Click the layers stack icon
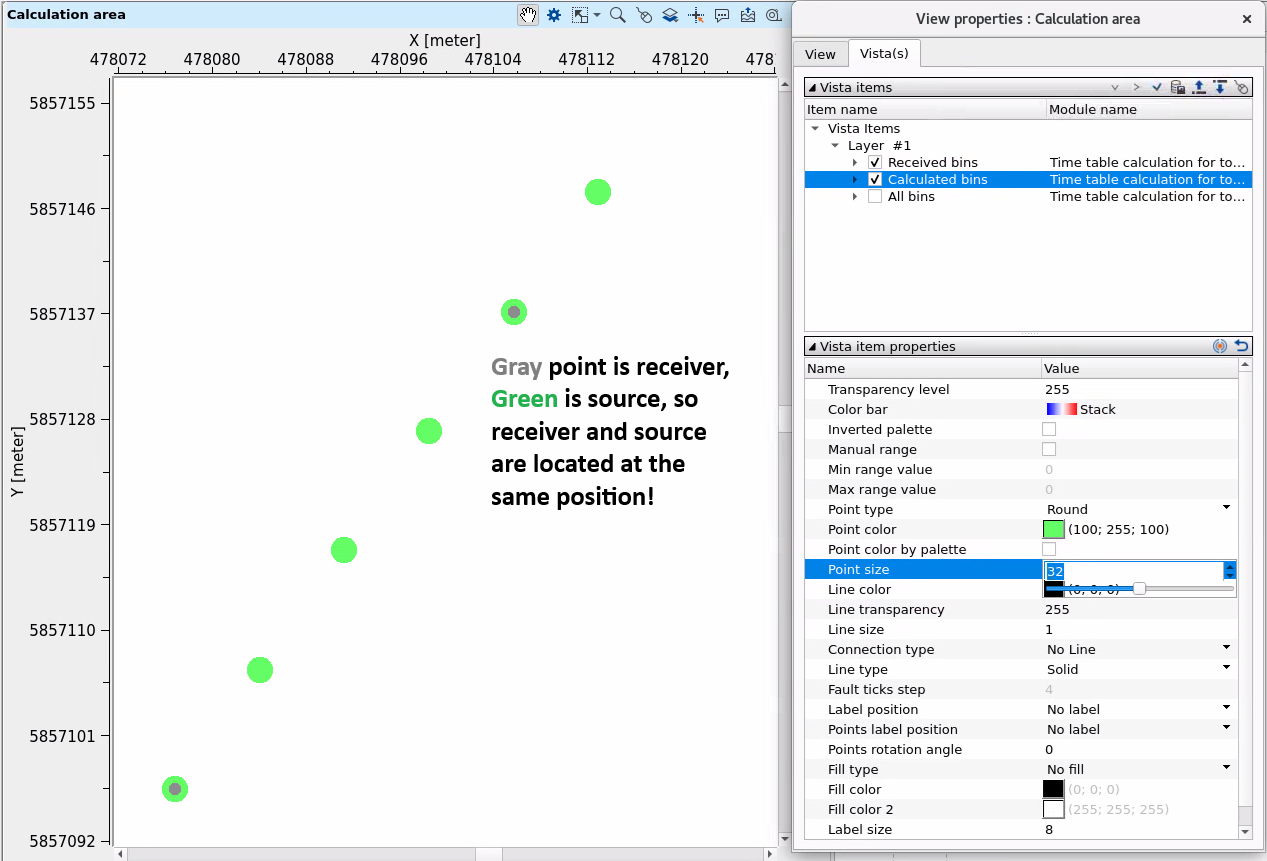 tap(670, 15)
